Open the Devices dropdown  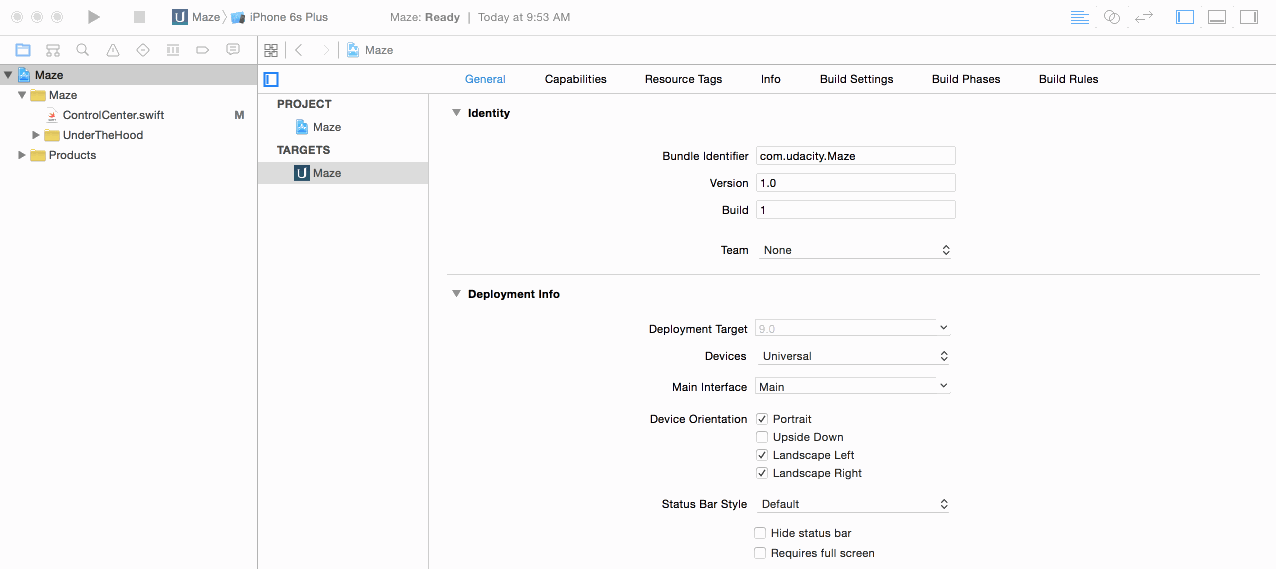852,356
